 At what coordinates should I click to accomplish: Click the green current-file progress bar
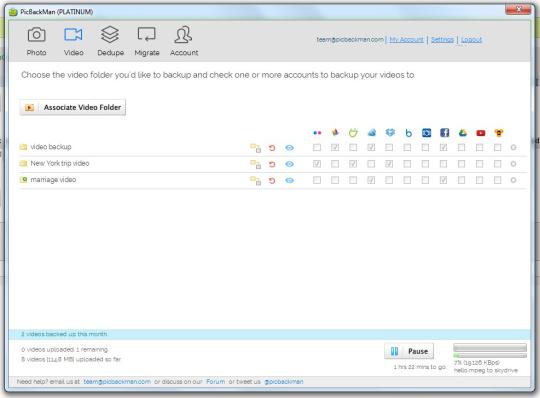[x=490, y=356]
